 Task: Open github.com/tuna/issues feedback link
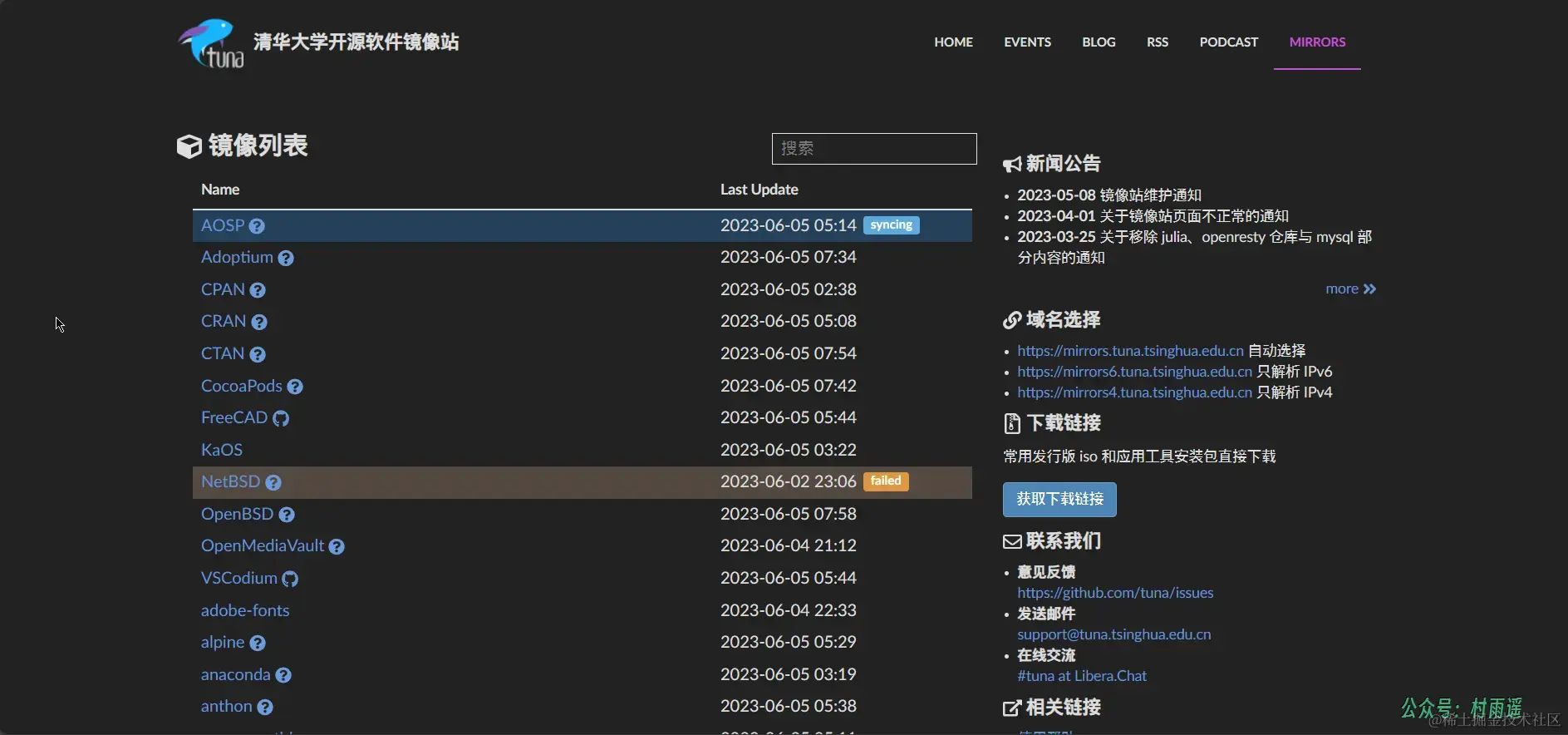point(1115,594)
